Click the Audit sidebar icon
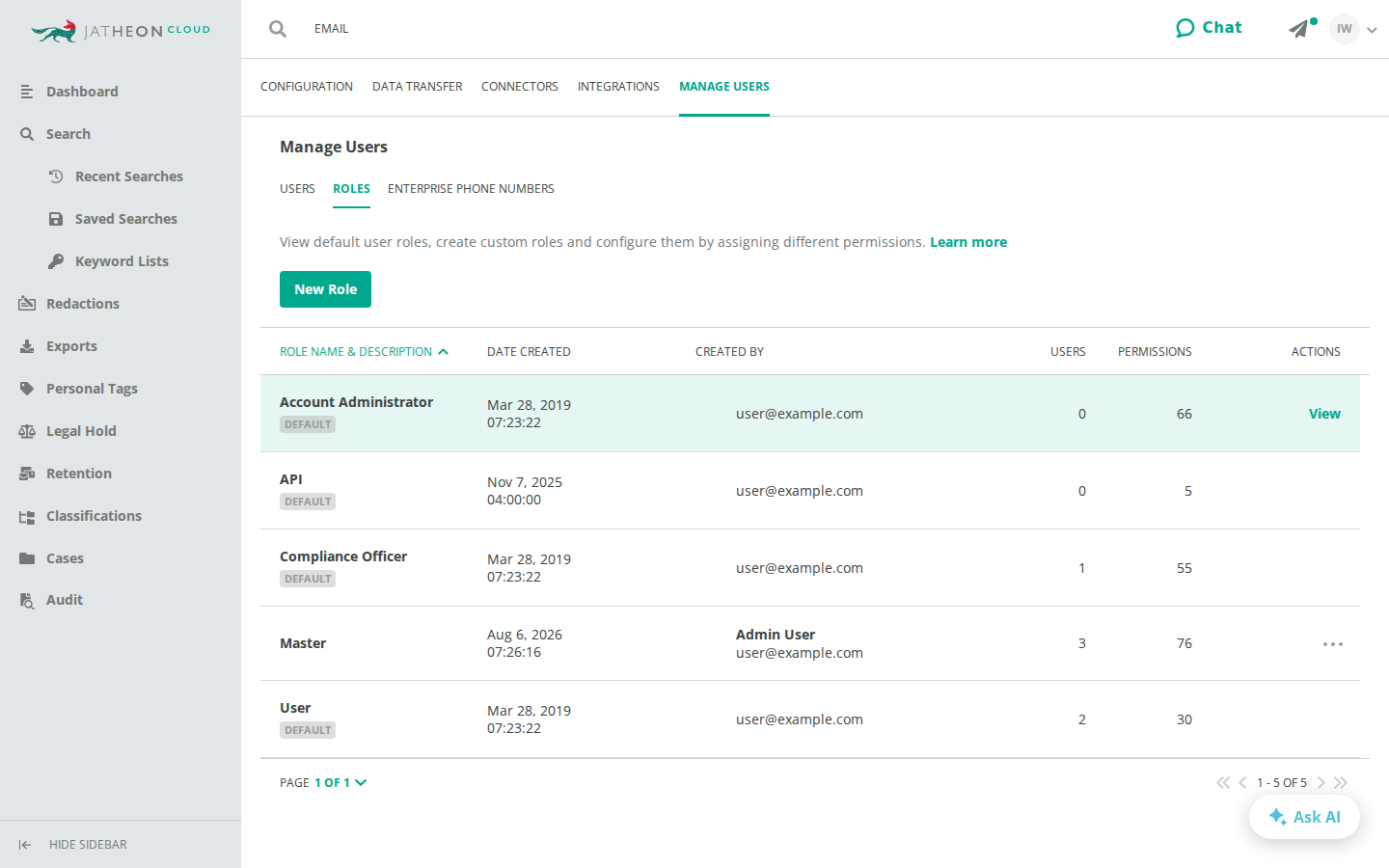Viewport: 1389px width, 868px height. click(x=27, y=600)
